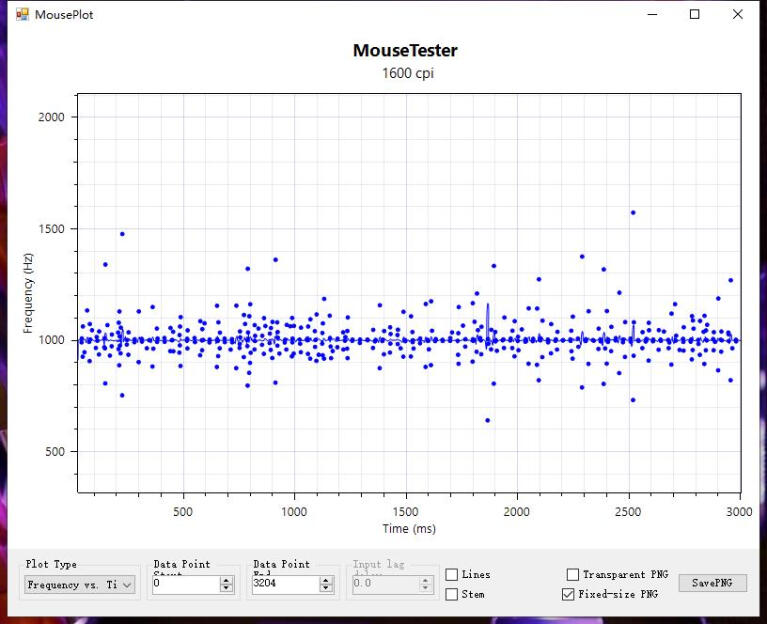Decrease the Data Point Start value with down arrow
This screenshot has height=624, width=767.
(227, 589)
